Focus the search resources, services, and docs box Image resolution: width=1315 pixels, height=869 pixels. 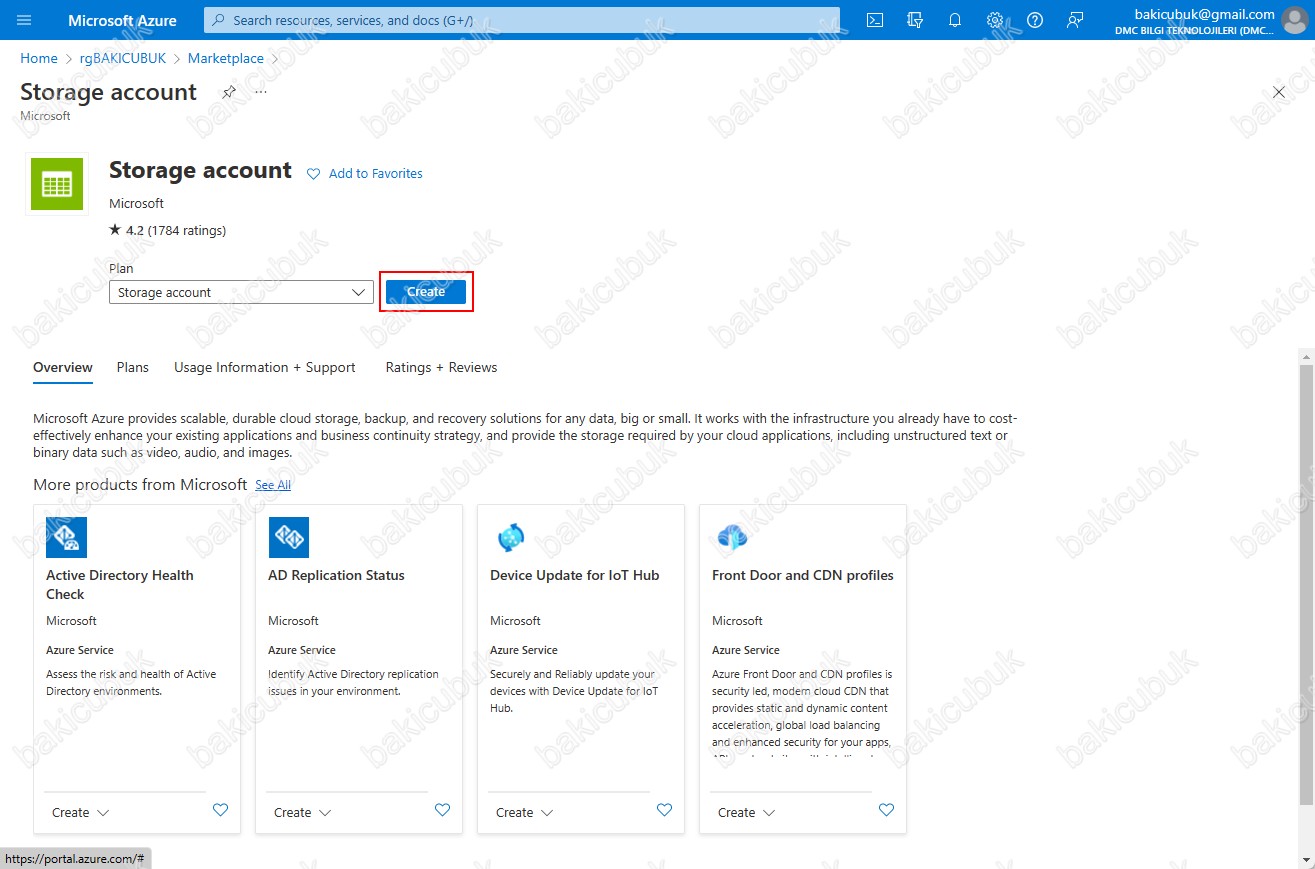pyautogui.click(x=522, y=20)
